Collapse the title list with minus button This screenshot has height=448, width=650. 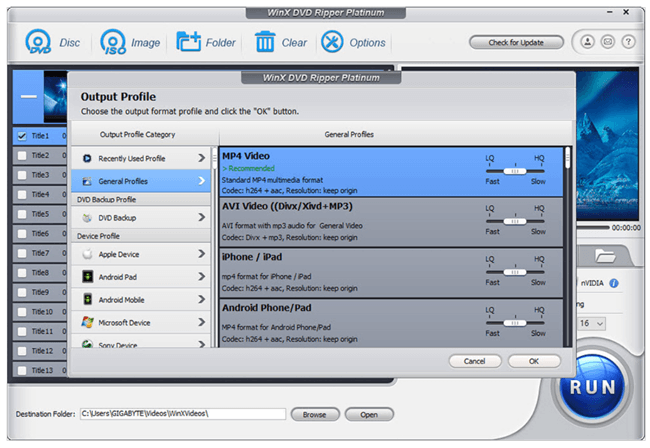29,97
